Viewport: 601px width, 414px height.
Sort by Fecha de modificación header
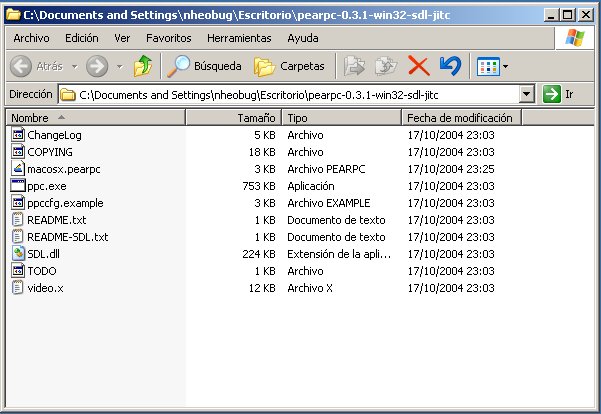point(461,118)
